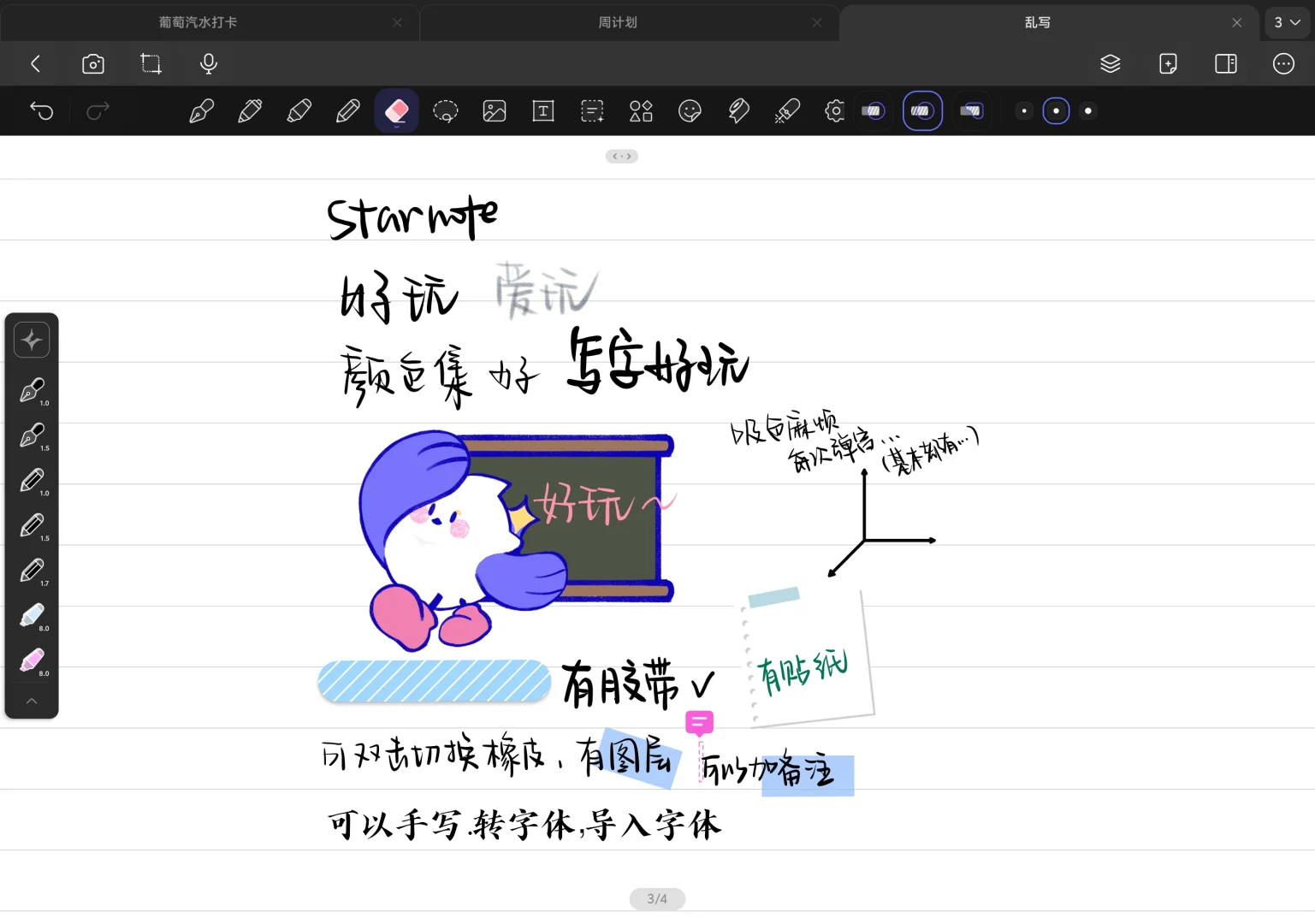Start audio recording with the microphone
Viewport: 1315px width, 924px height.
(x=208, y=63)
